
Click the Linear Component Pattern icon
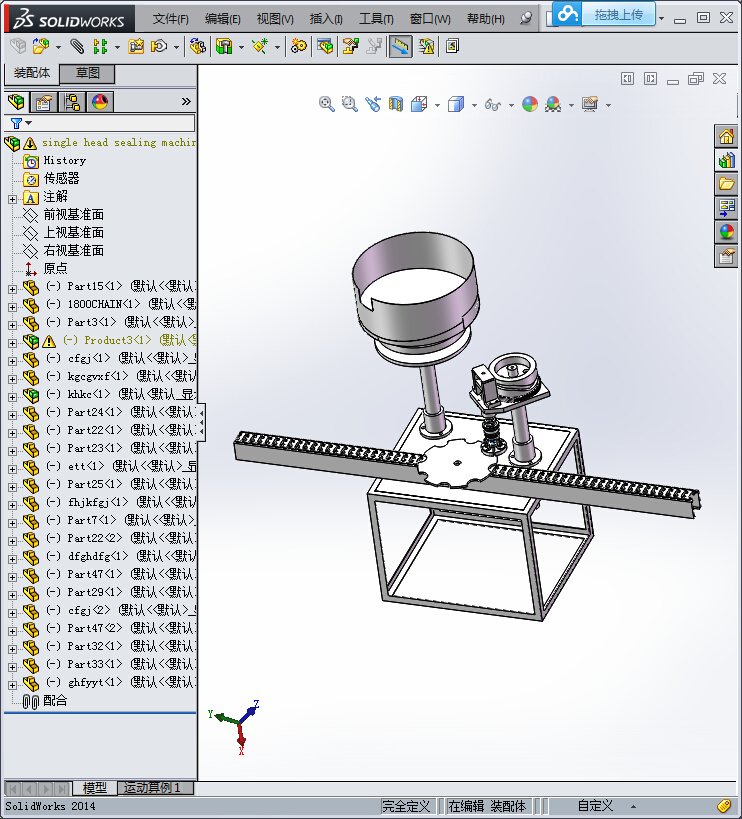(x=100, y=46)
